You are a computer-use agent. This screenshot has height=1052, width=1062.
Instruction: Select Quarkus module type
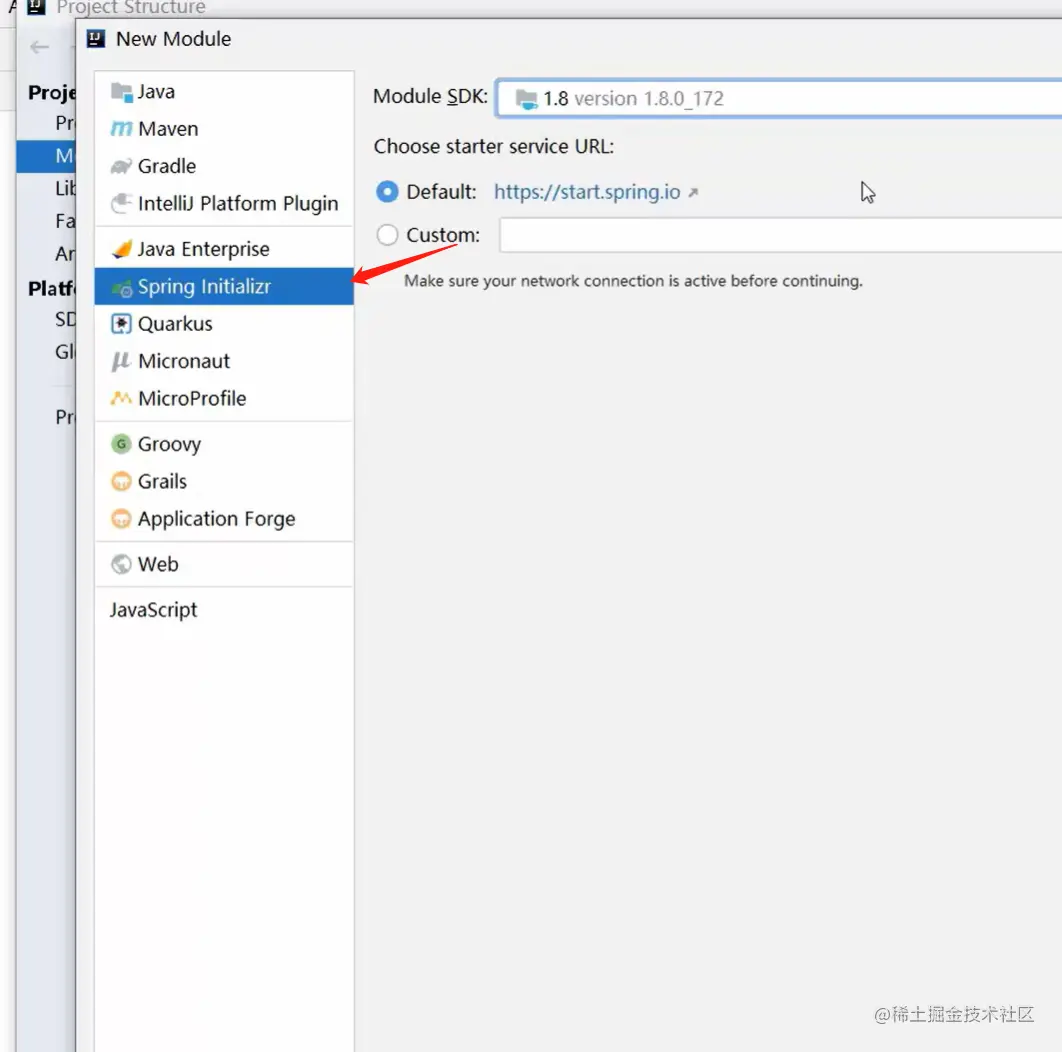224,324
